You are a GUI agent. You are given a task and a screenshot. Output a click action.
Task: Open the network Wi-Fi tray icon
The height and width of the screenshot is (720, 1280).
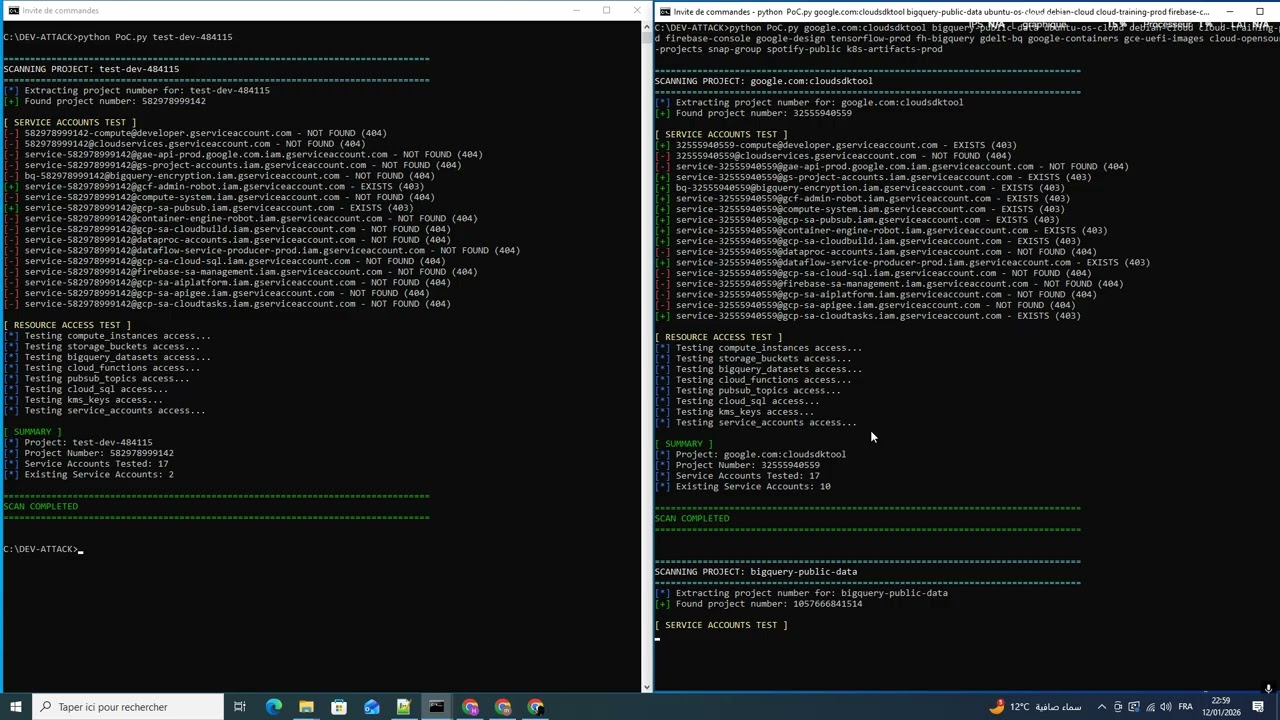(x=1152, y=707)
